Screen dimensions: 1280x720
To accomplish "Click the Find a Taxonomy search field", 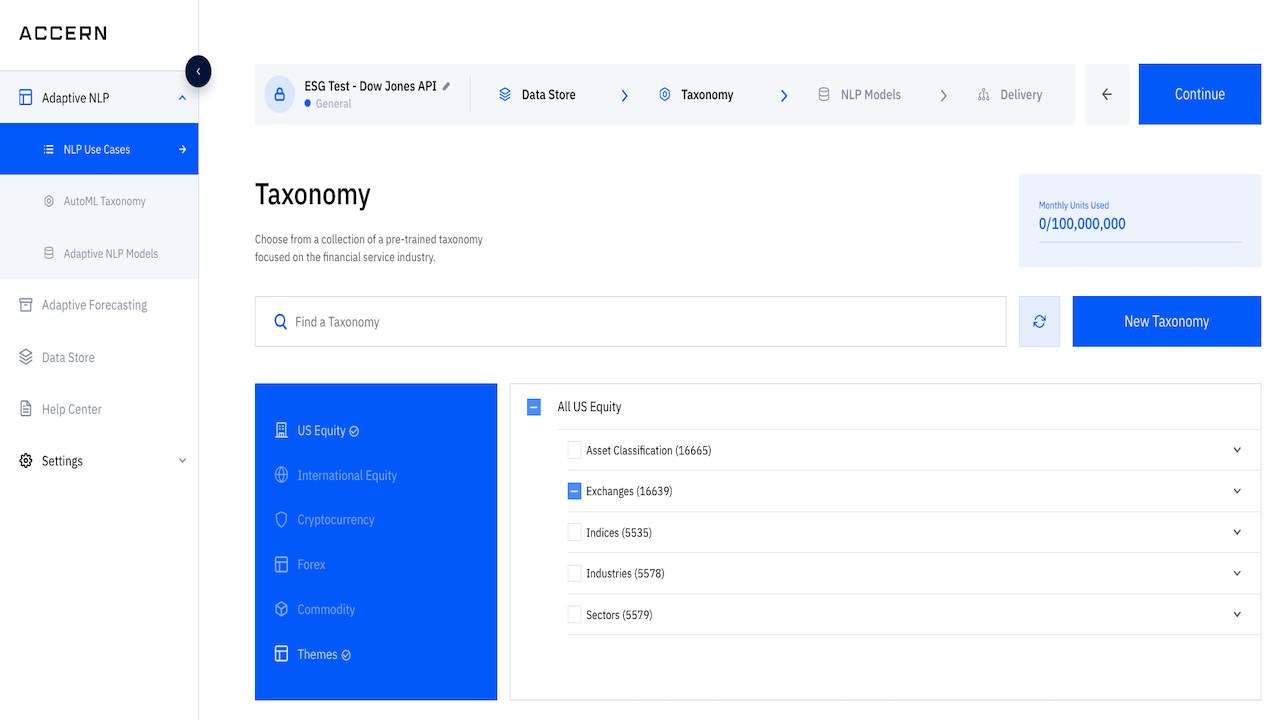I will 630,321.
